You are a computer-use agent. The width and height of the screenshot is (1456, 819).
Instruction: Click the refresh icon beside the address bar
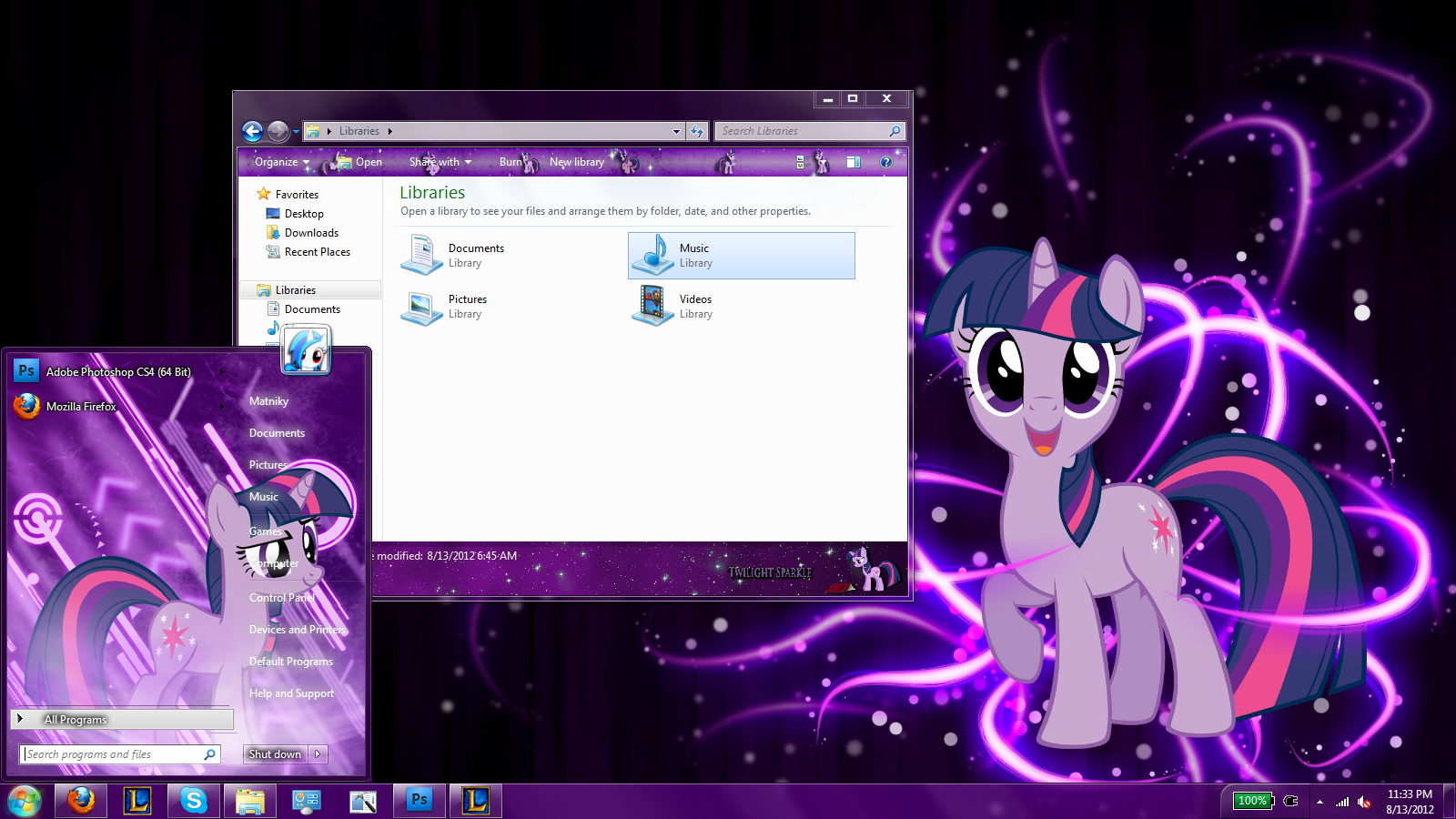click(697, 131)
